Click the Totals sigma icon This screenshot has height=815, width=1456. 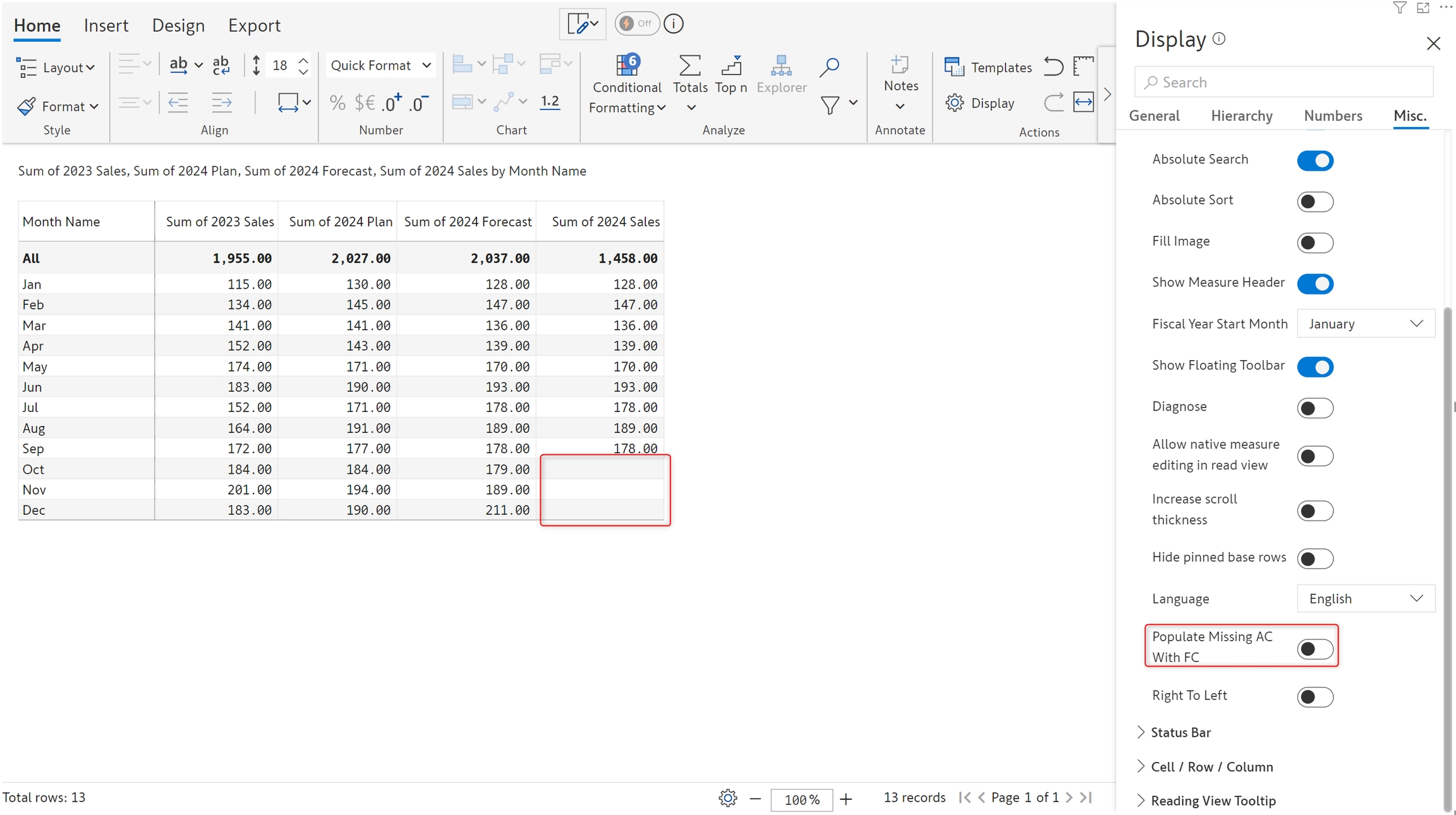coord(689,66)
